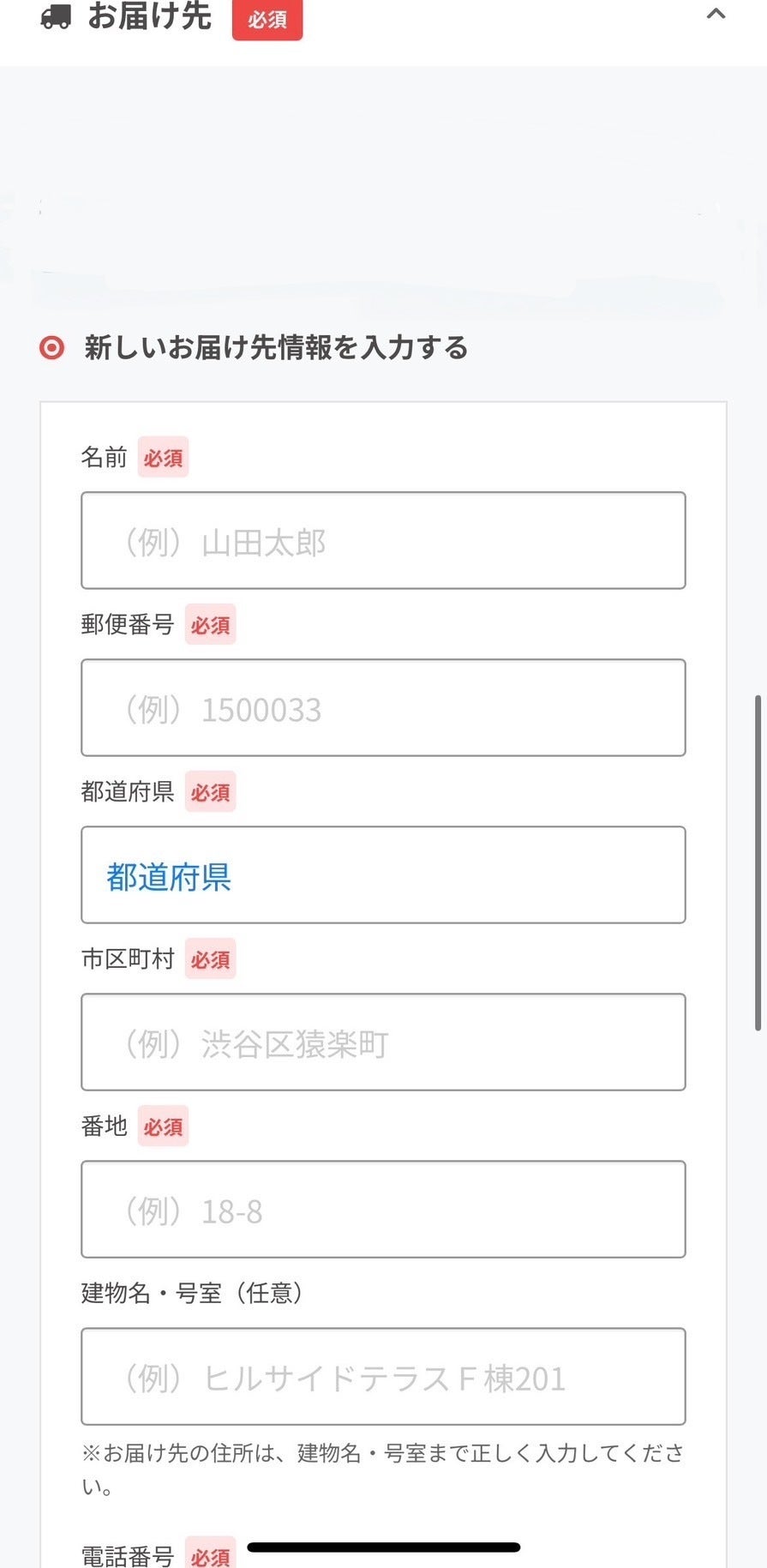This screenshot has width=767, height=1568.
Task: Click the 建物名・号室（任意） field label
Action: [192, 1293]
